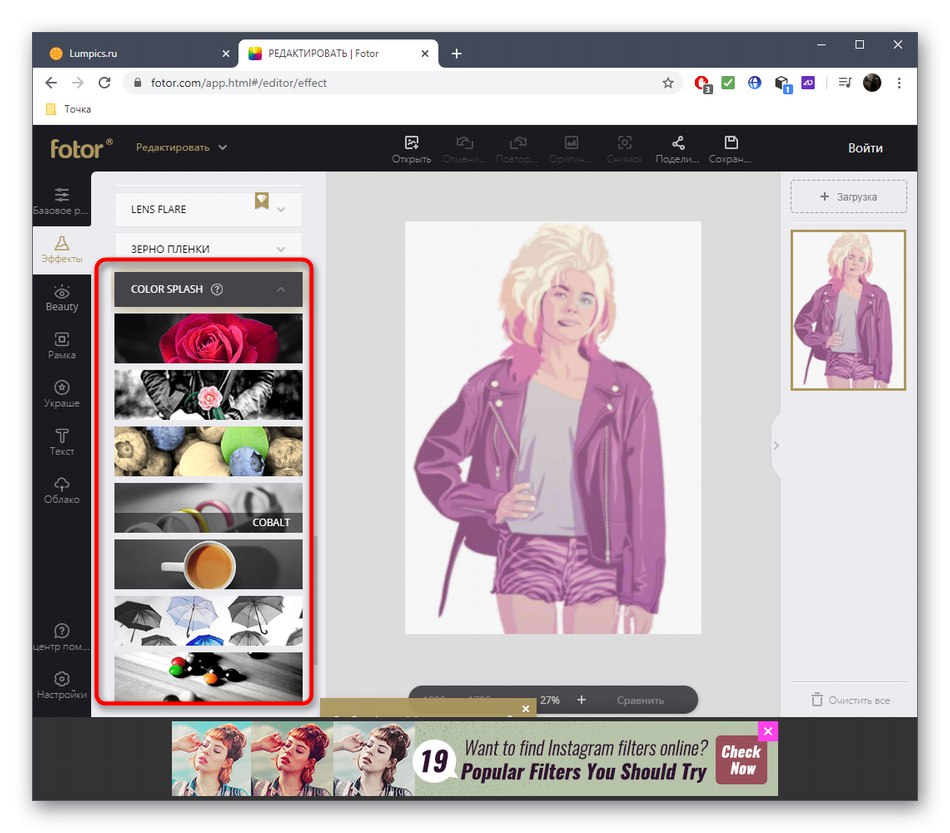Click the Войти login button

(865, 148)
